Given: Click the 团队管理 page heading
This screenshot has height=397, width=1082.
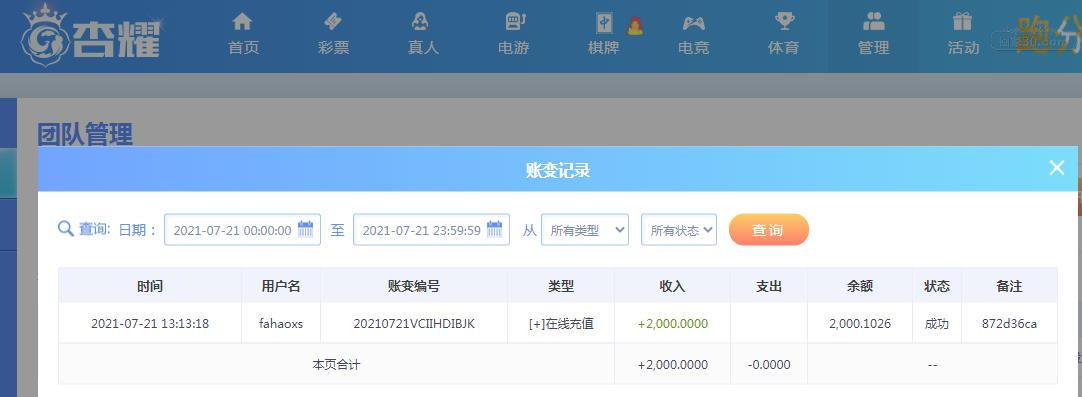Looking at the screenshot, I should [85, 134].
